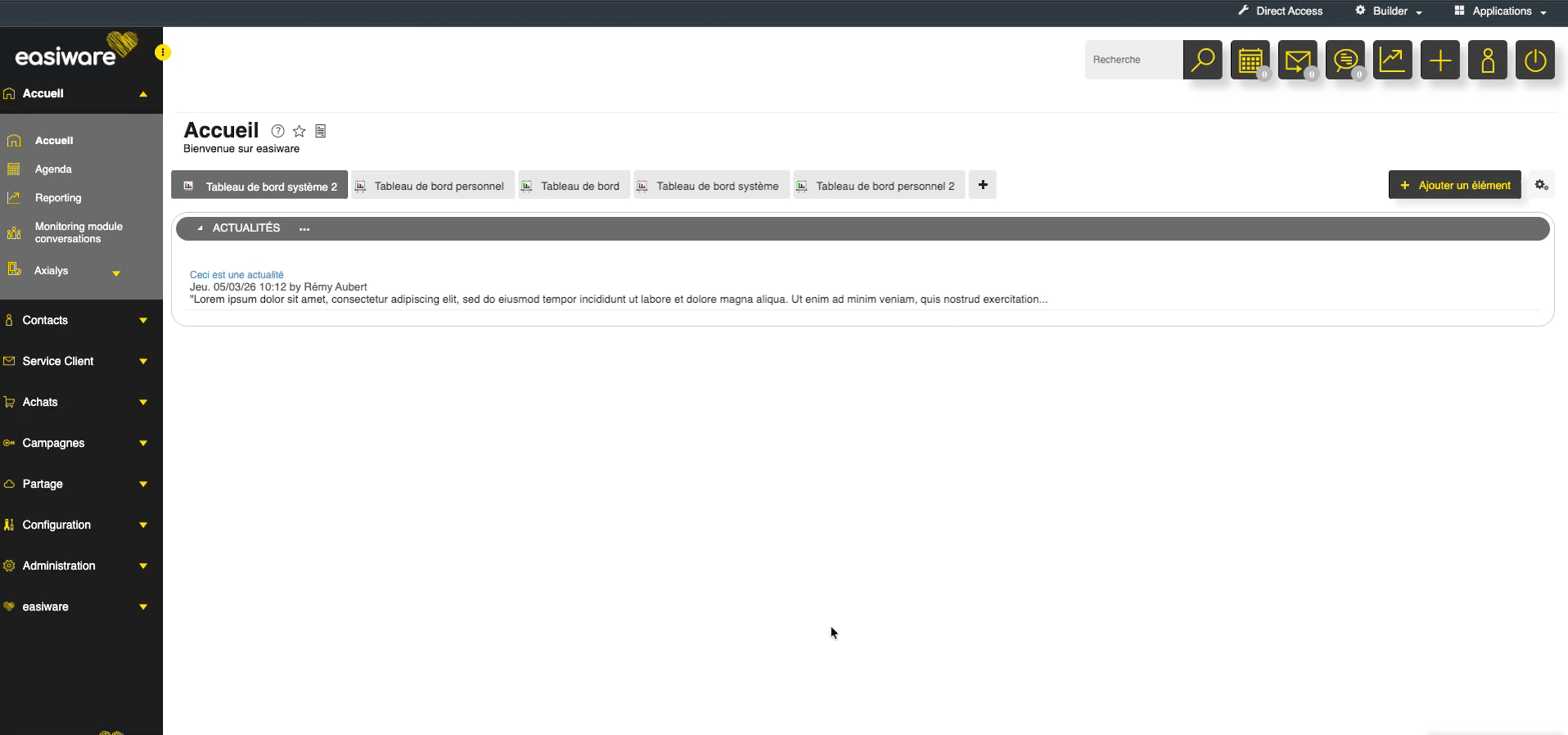The width and height of the screenshot is (1568, 735).
Task: Open the help question mark icon
Action: (278, 131)
